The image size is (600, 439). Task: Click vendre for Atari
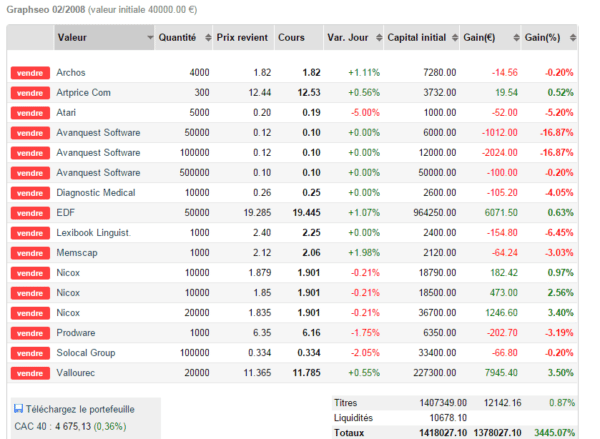coord(30,113)
